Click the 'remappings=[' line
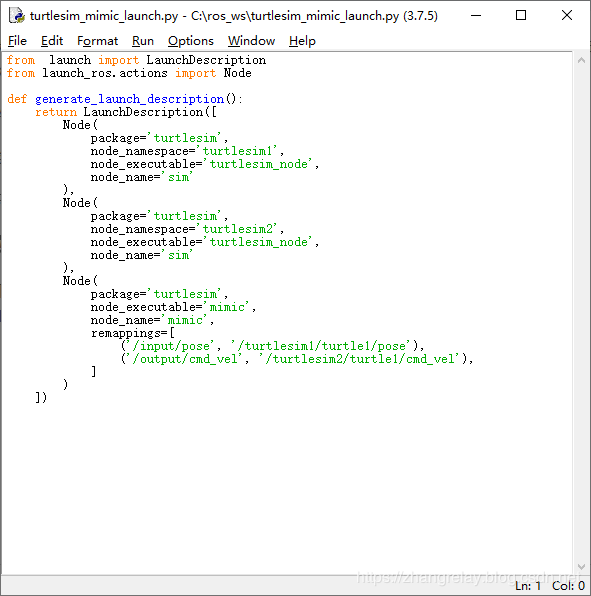Image resolution: width=591 pixels, height=596 pixels. pos(133,333)
